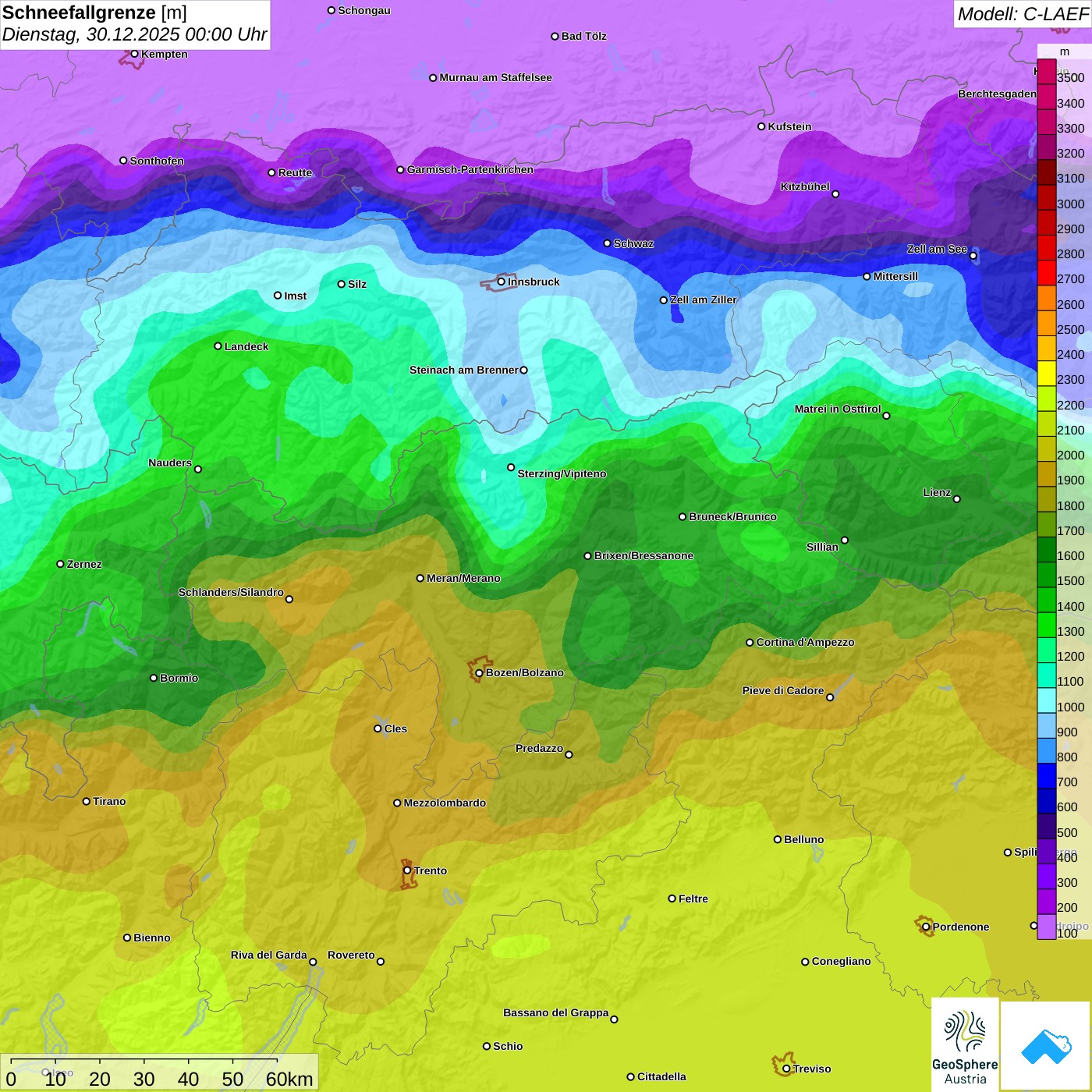Click the "Schlanders/Silandro" label
The width and height of the screenshot is (1092, 1092).
tap(231, 592)
